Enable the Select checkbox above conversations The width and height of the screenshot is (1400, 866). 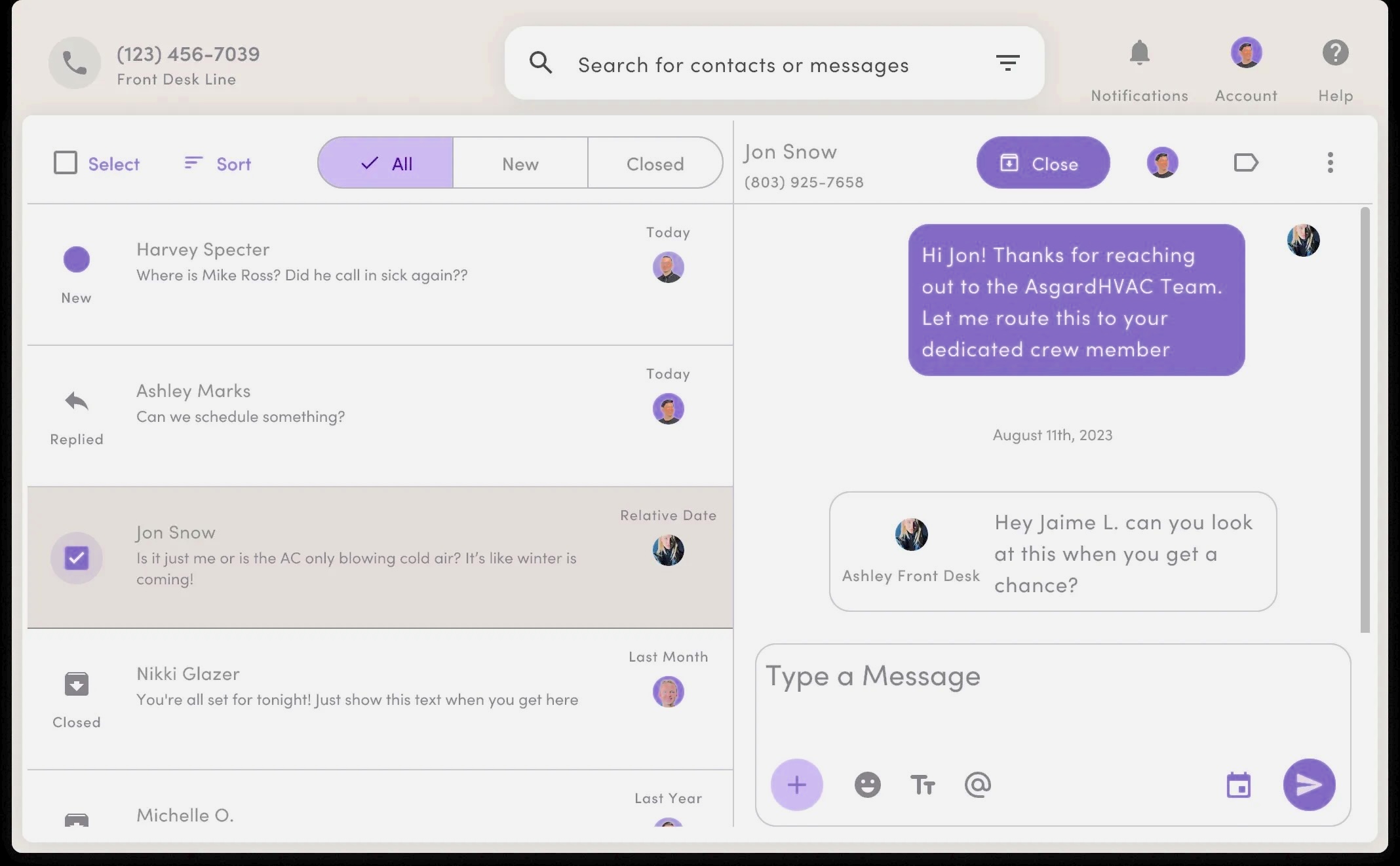(x=65, y=162)
